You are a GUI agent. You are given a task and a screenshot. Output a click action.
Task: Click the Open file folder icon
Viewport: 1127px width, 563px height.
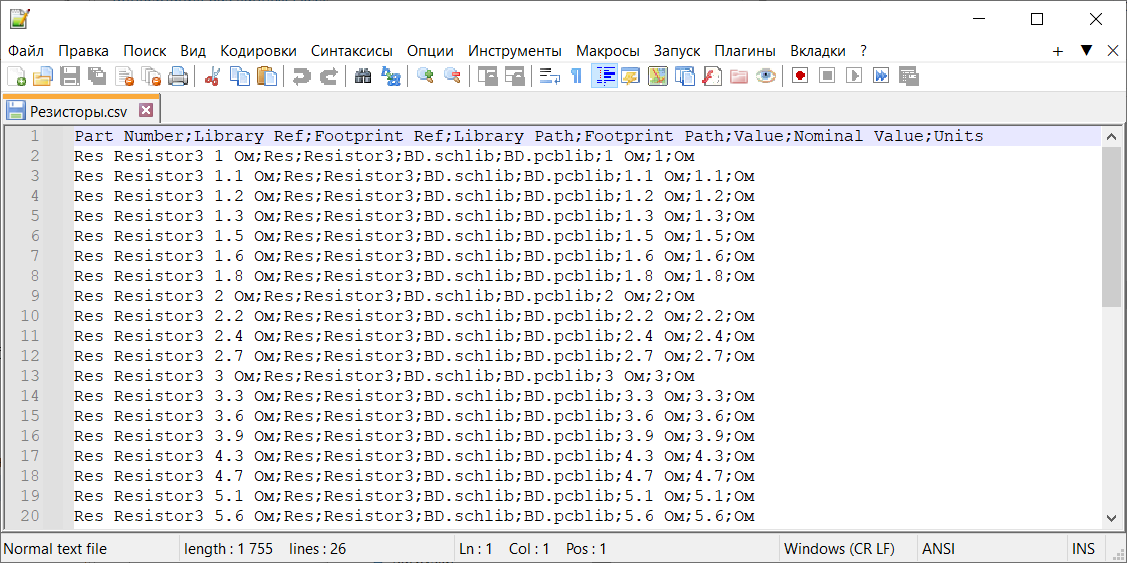43,76
